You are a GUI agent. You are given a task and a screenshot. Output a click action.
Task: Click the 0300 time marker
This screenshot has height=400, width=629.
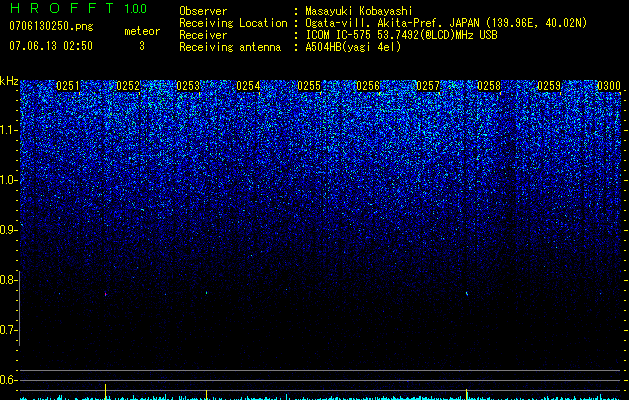point(609,86)
